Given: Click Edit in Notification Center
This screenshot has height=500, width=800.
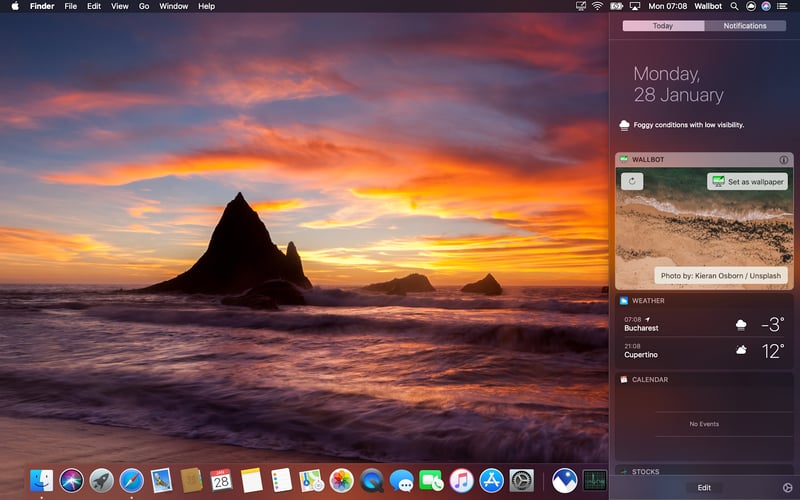Looking at the screenshot, I should pyautogui.click(x=704, y=488).
